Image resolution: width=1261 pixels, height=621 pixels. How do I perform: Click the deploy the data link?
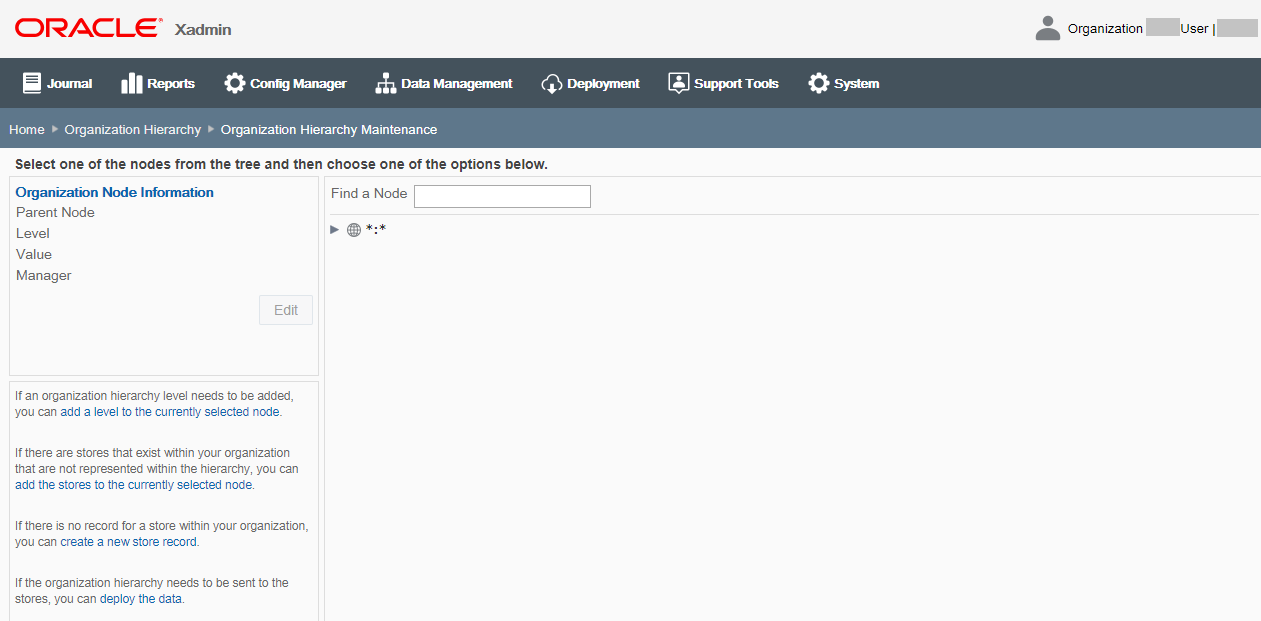[142, 598]
